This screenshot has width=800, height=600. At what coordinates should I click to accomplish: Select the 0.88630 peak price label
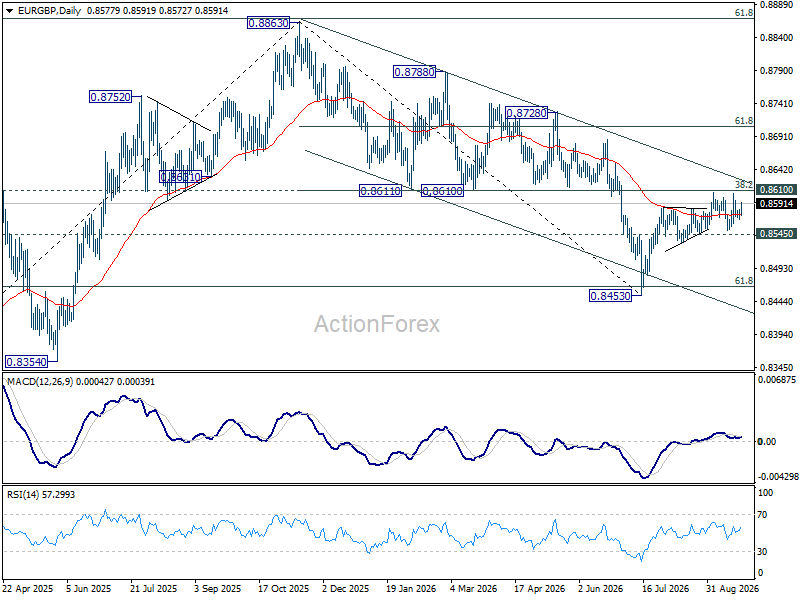coord(268,23)
